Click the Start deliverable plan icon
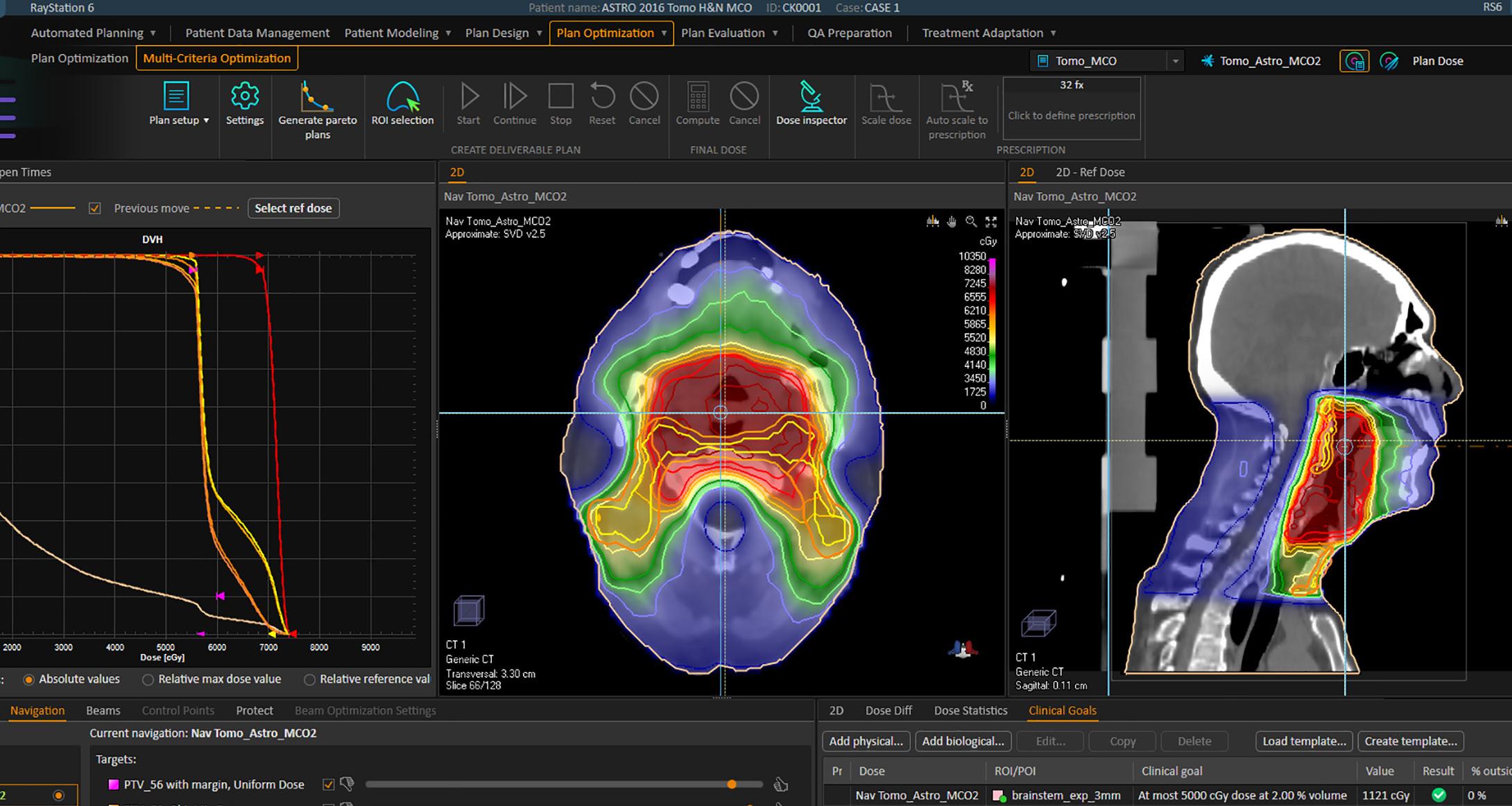This screenshot has height=806, width=1512. pos(469,96)
